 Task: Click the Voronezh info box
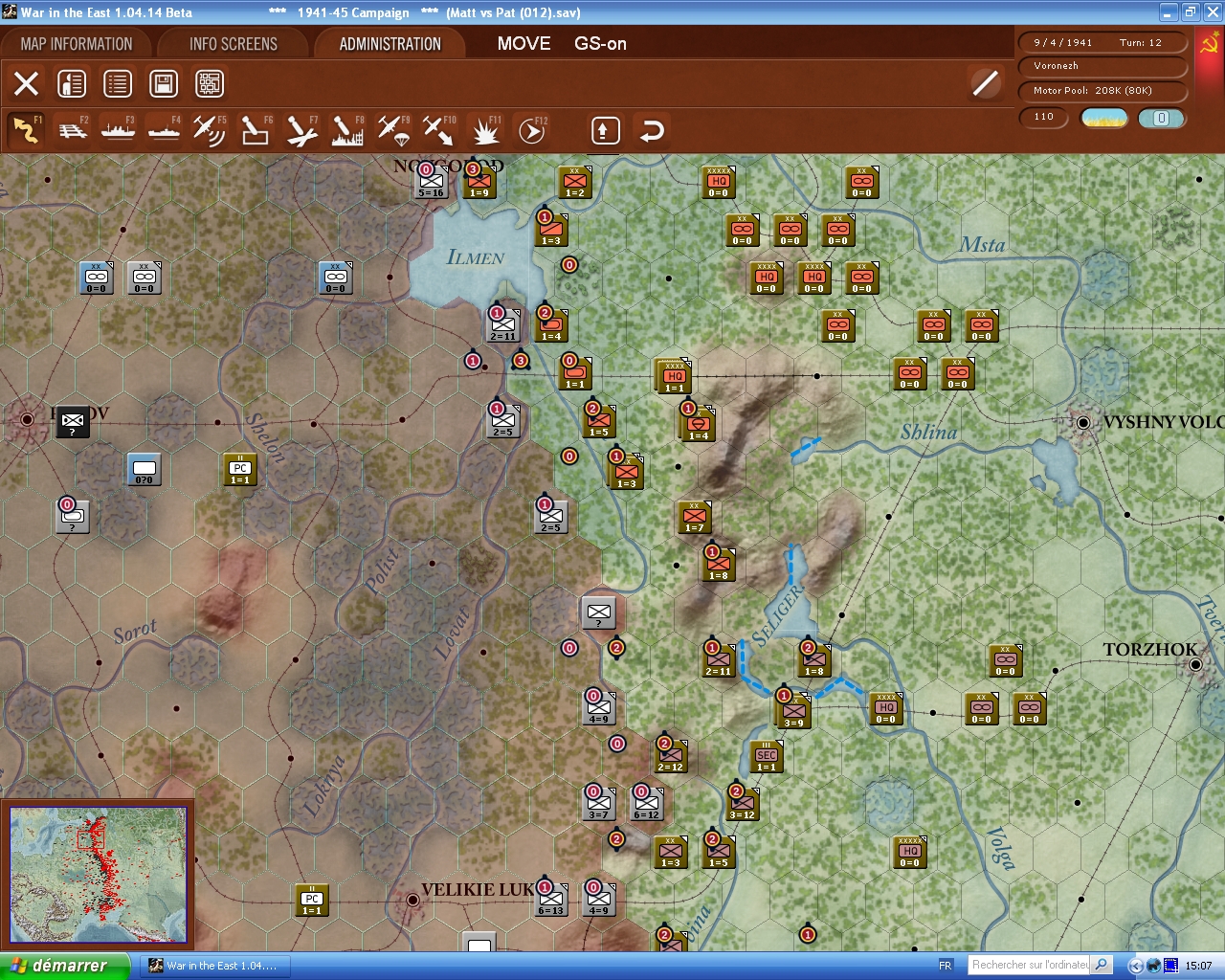click(x=1103, y=66)
